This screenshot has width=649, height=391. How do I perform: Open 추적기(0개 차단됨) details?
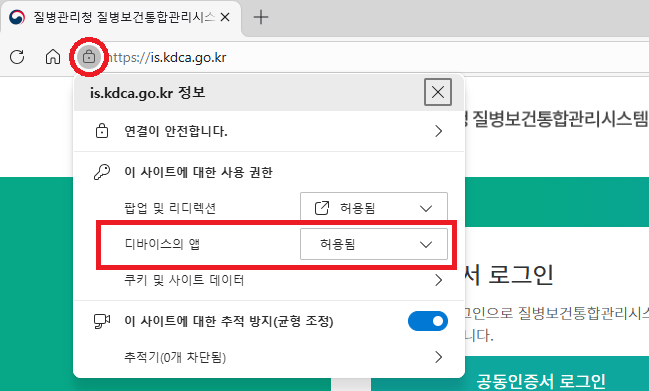pyautogui.click(x=269, y=357)
